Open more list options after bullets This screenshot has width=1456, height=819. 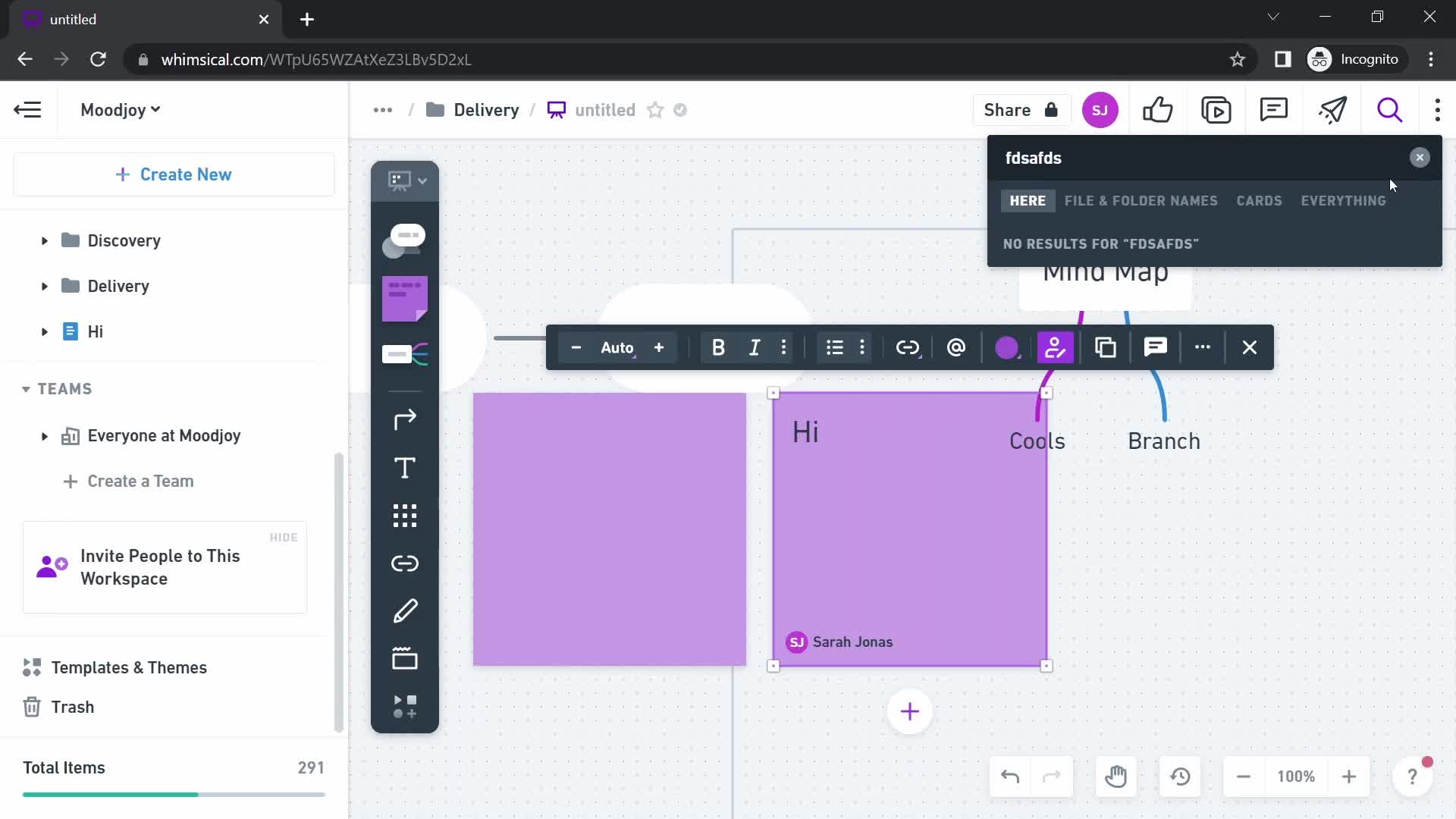point(862,348)
